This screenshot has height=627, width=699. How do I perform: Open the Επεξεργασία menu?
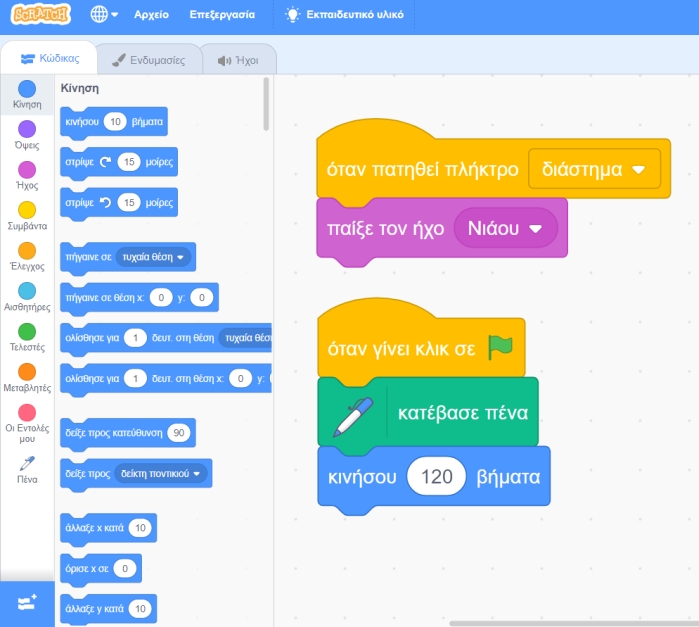[223, 15]
